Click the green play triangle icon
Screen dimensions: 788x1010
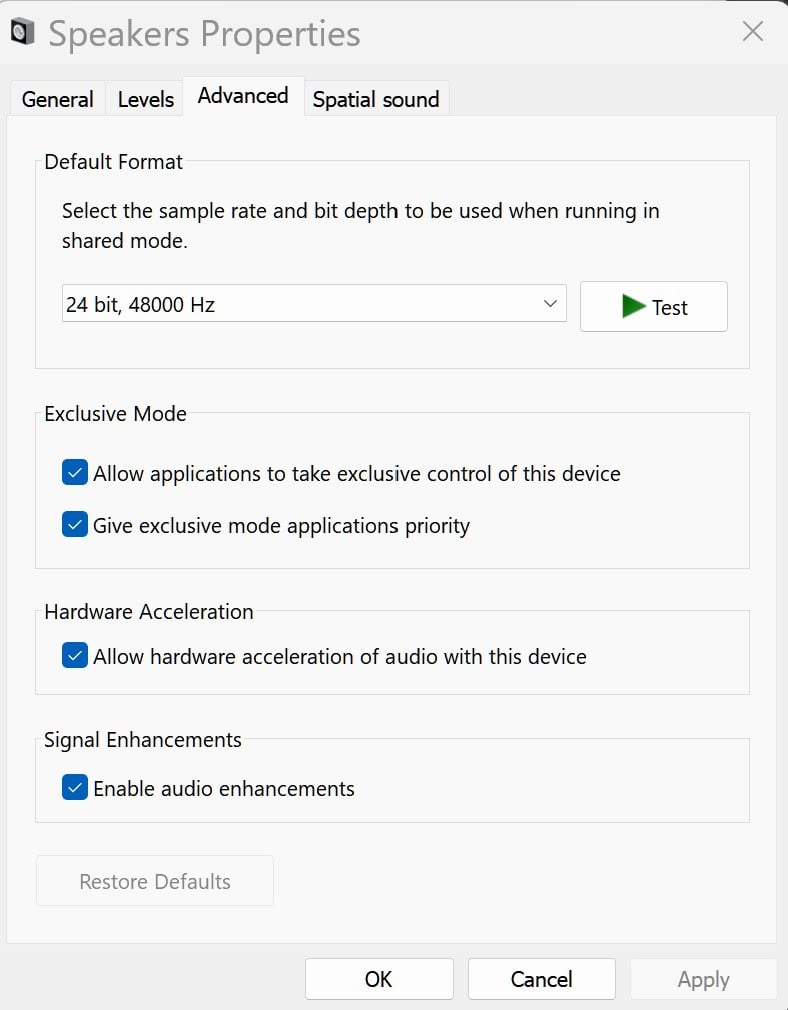(632, 306)
